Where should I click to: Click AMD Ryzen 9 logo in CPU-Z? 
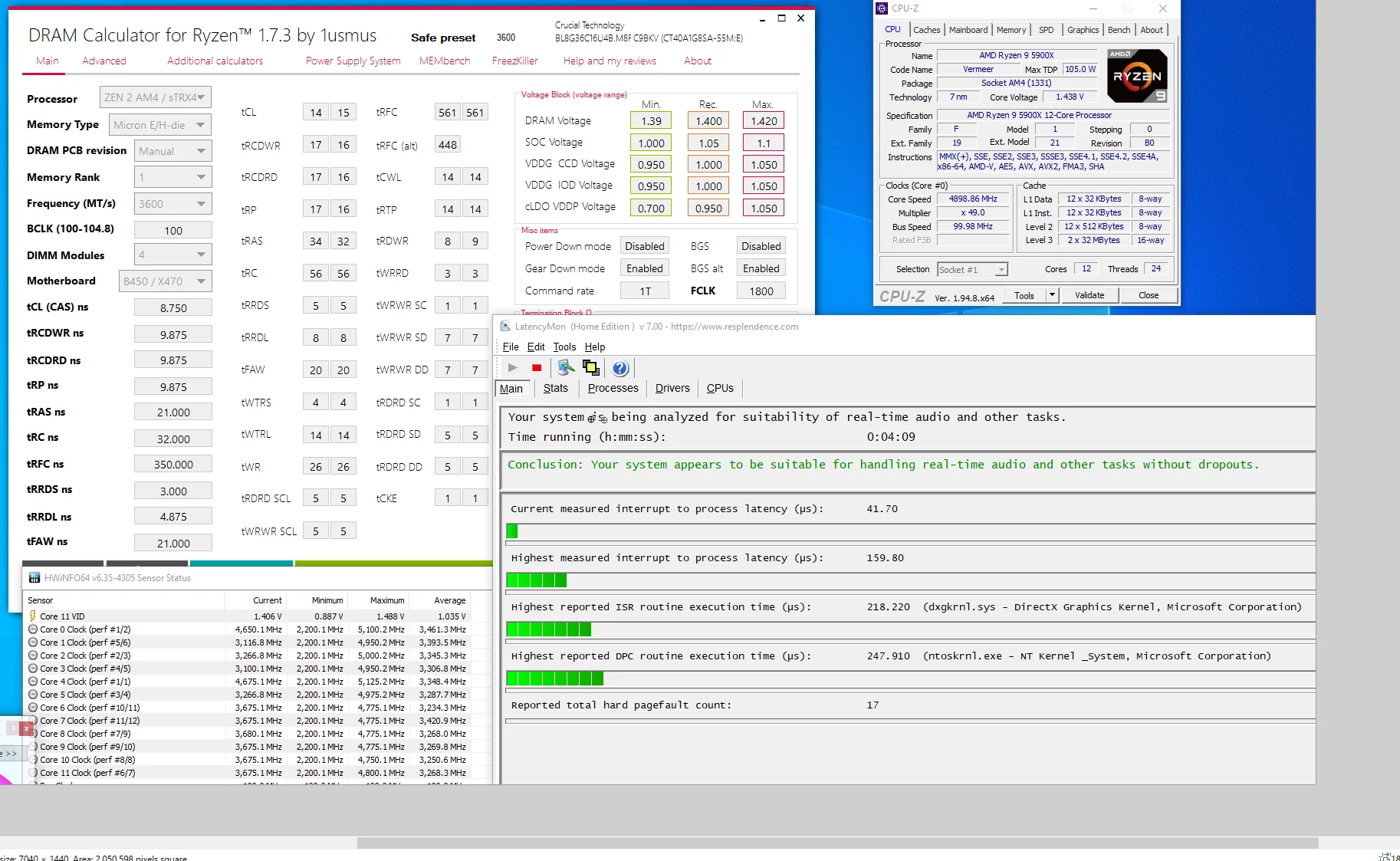1138,76
